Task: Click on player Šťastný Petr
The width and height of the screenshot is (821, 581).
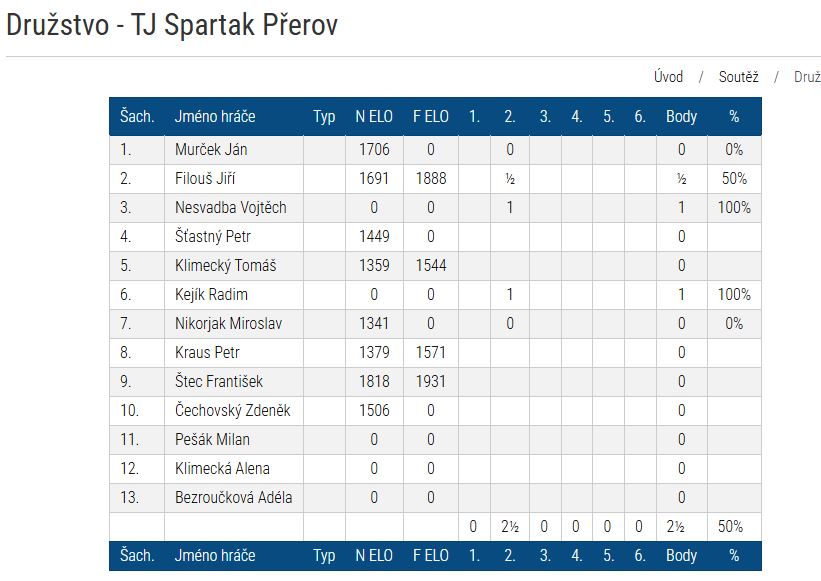Action: click(x=212, y=237)
